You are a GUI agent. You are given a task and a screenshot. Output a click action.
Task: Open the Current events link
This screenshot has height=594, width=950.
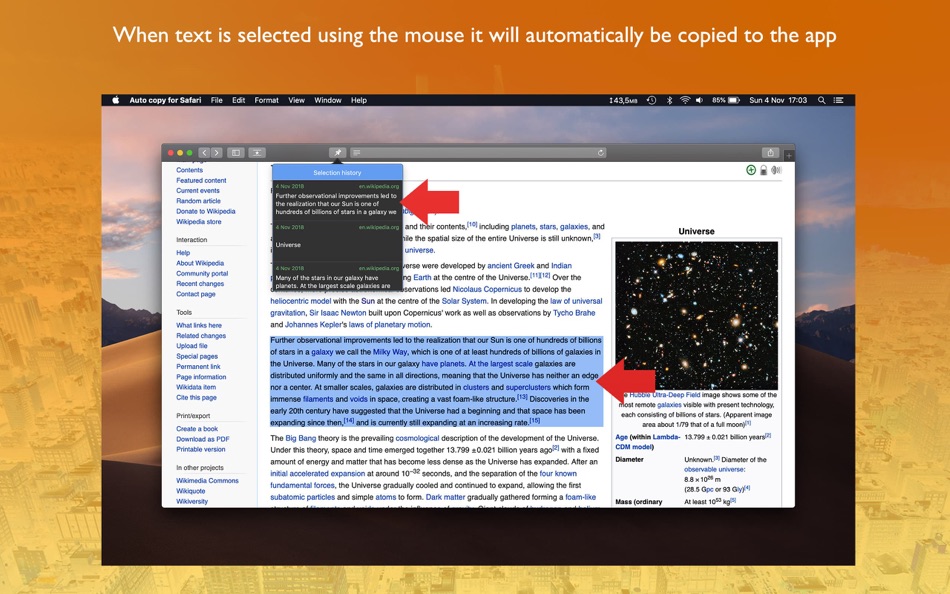(198, 191)
